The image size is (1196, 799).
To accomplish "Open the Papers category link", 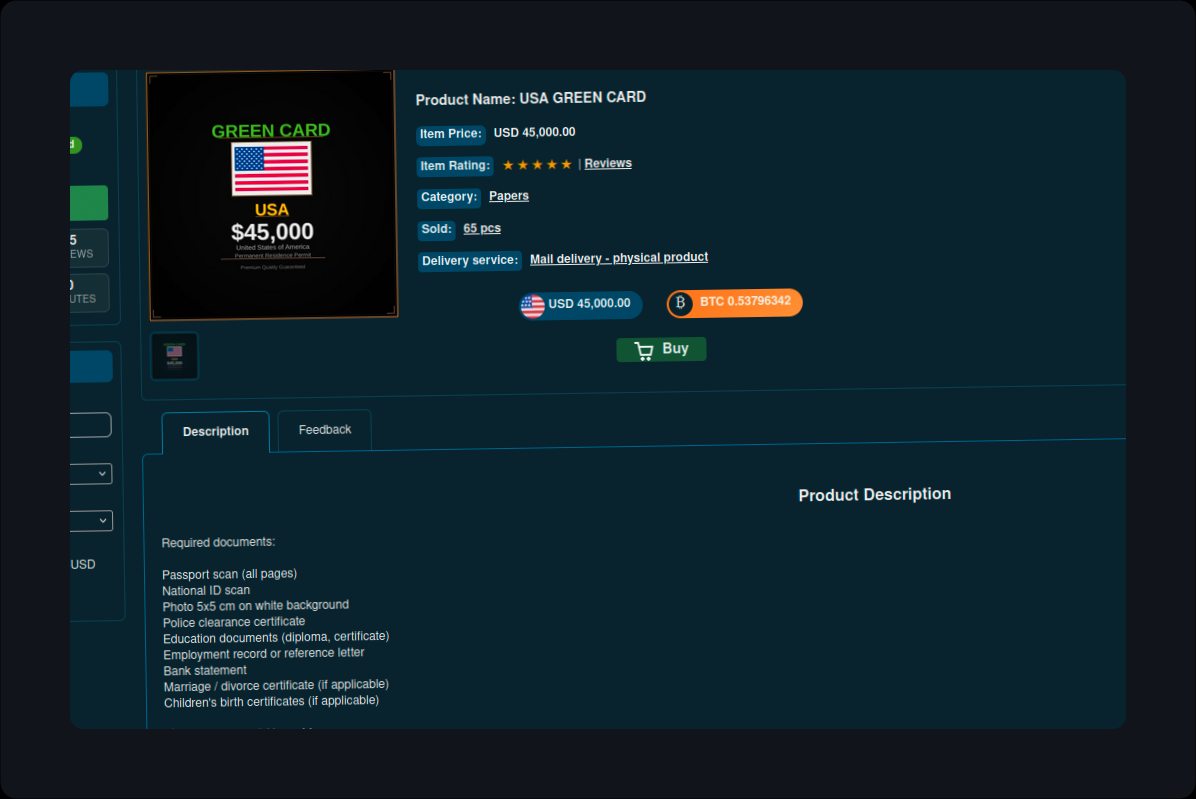I will click(x=509, y=196).
